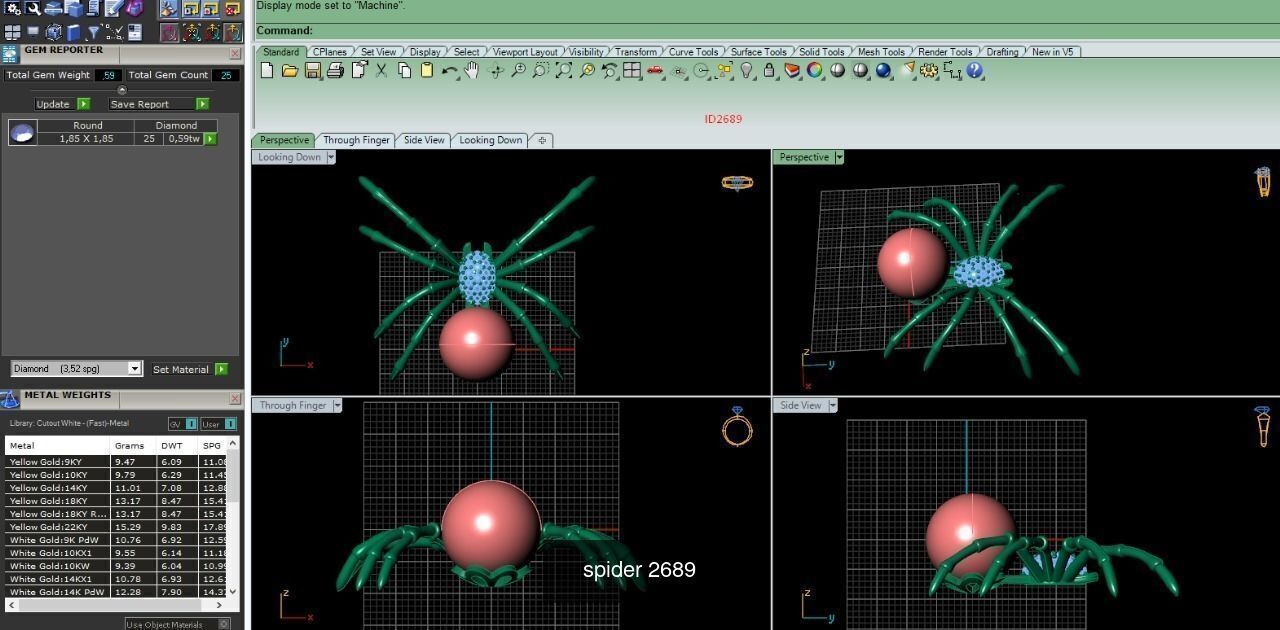1280x630 pixels.
Task: Save the model with the floppy icon
Action: pyautogui.click(x=312, y=70)
